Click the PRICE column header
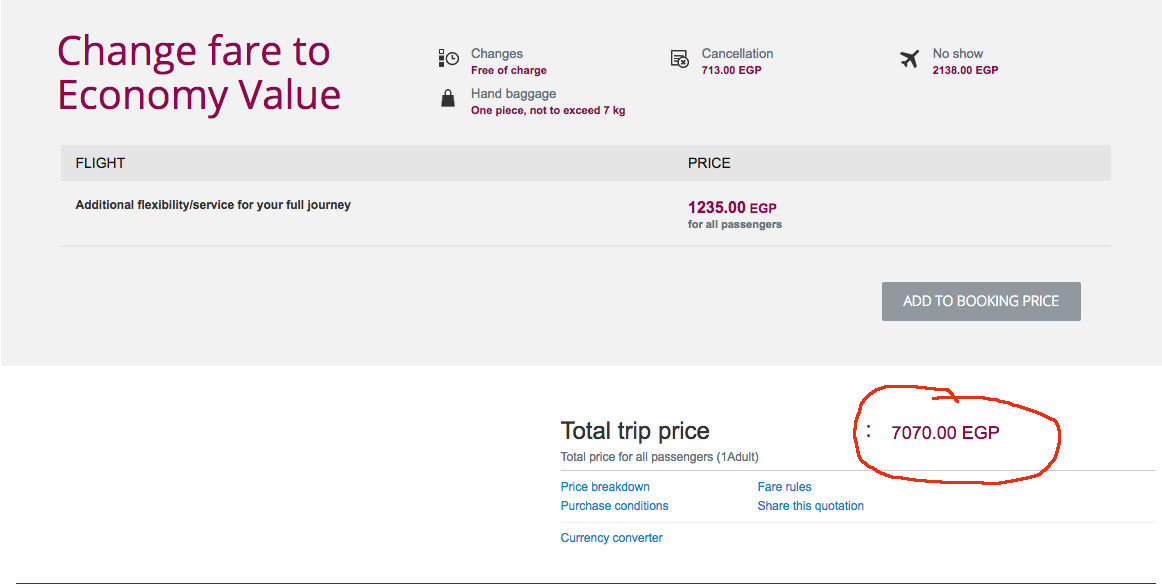Viewport: 1162px width, 588px height. click(x=709, y=163)
